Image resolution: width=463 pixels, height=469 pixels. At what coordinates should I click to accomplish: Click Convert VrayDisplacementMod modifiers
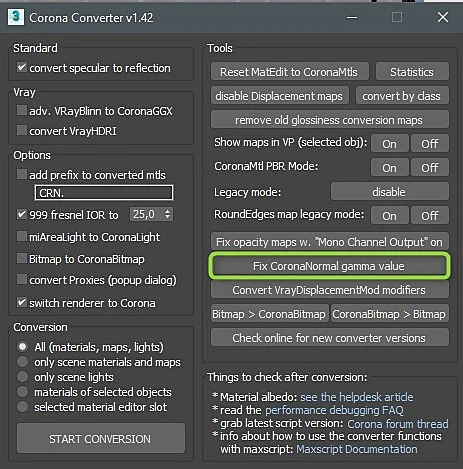(330, 290)
